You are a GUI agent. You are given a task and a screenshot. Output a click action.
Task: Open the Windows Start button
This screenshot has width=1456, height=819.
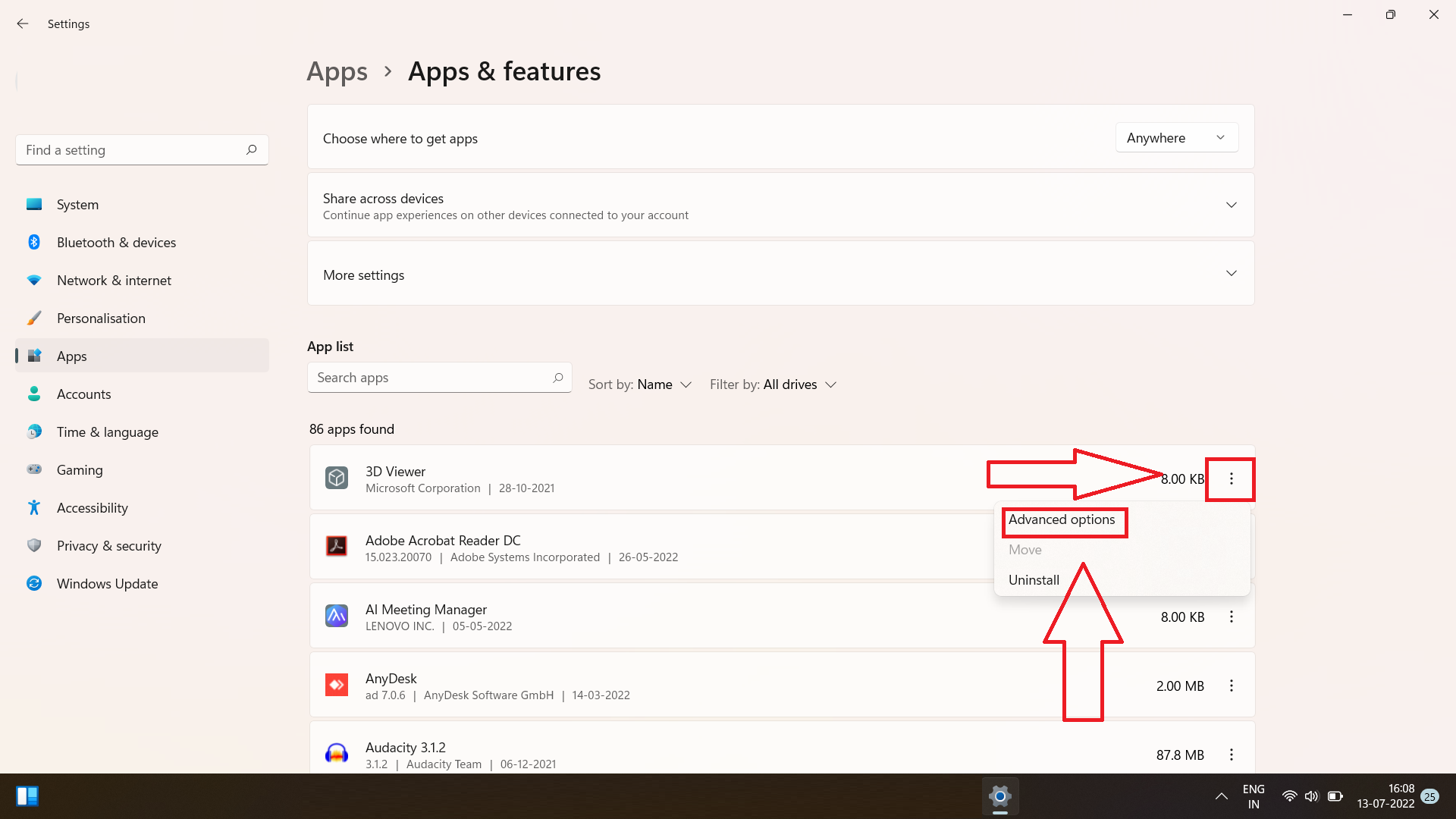click(27, 796)
